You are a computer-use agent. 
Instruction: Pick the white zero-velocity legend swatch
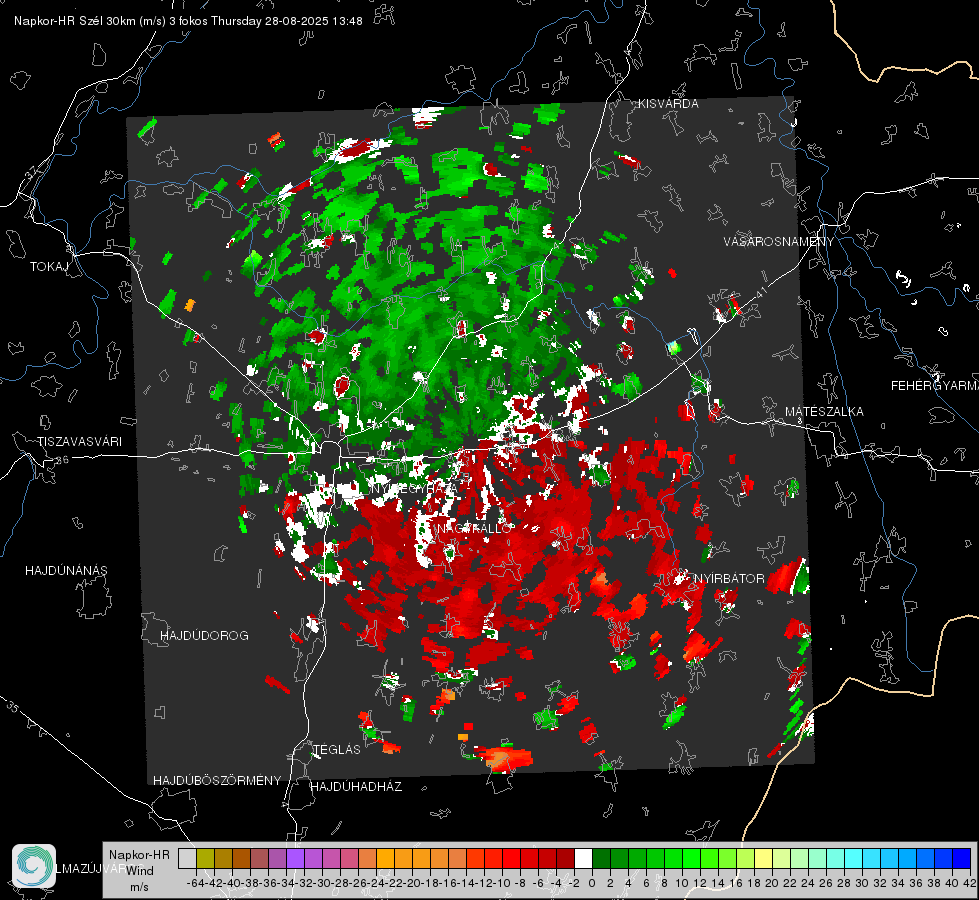(x=583, y=859)
